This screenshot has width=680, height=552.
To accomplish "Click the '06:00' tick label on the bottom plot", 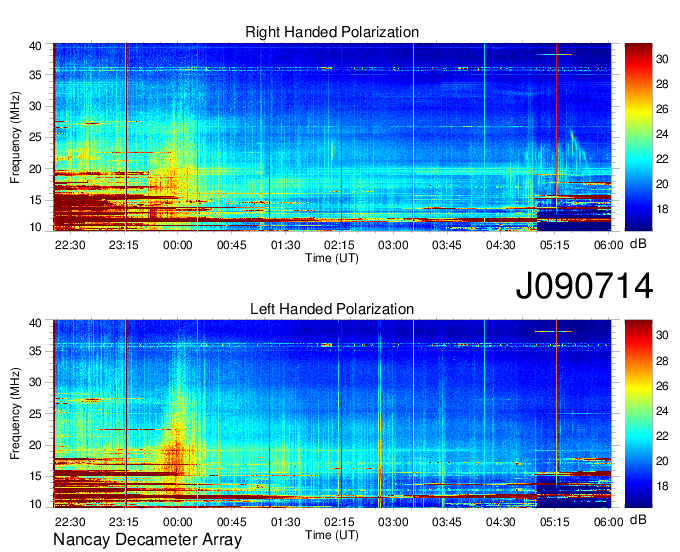I will (608, 522).
